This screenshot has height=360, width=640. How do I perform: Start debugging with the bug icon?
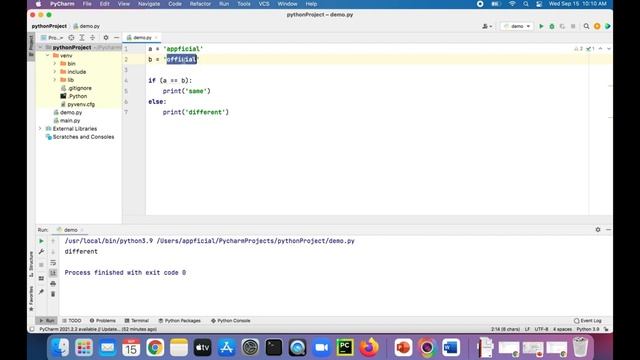pos(552,26)
